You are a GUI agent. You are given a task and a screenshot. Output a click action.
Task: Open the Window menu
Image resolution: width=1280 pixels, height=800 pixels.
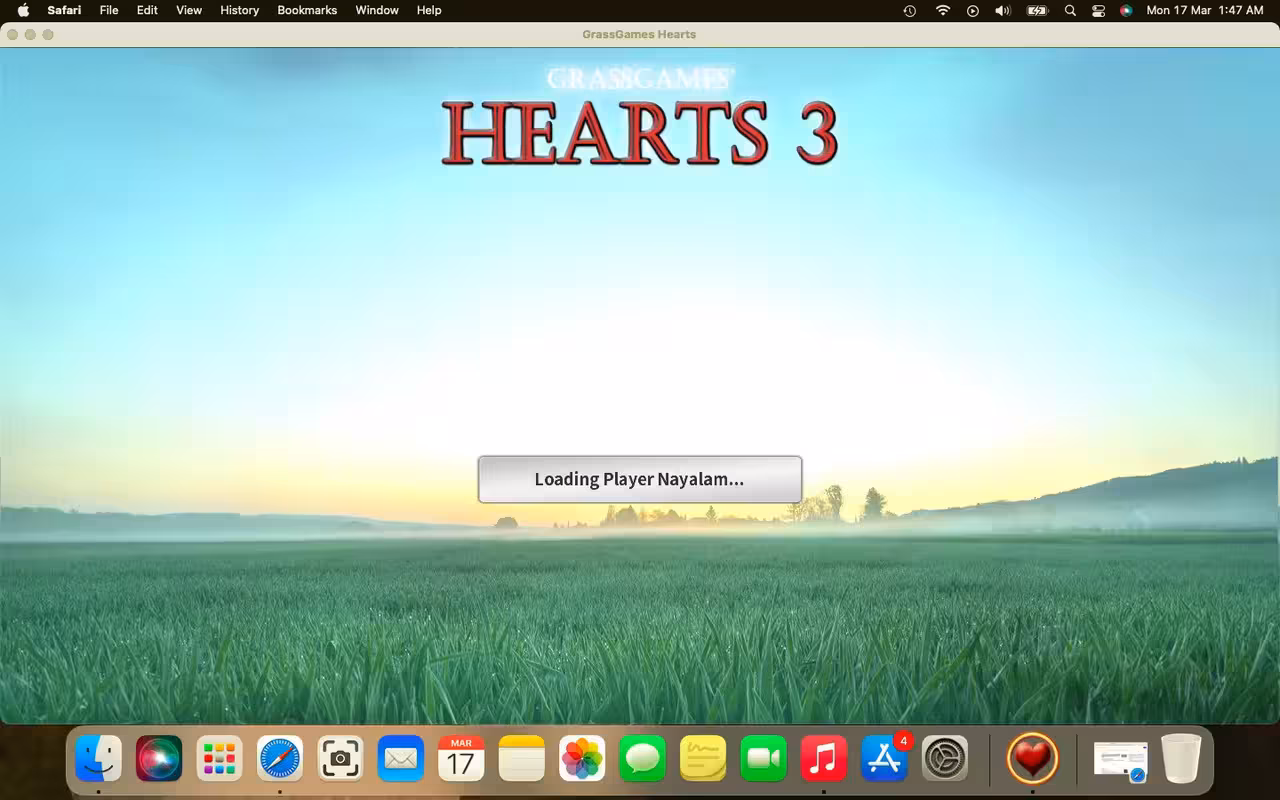377,10
